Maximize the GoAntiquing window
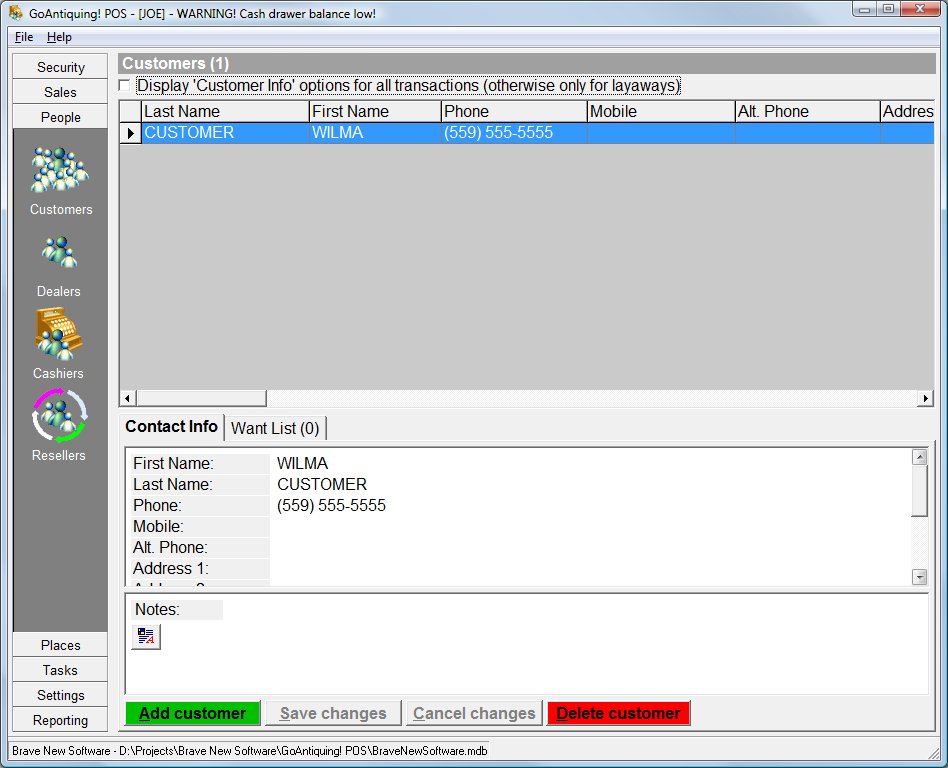 889,9
